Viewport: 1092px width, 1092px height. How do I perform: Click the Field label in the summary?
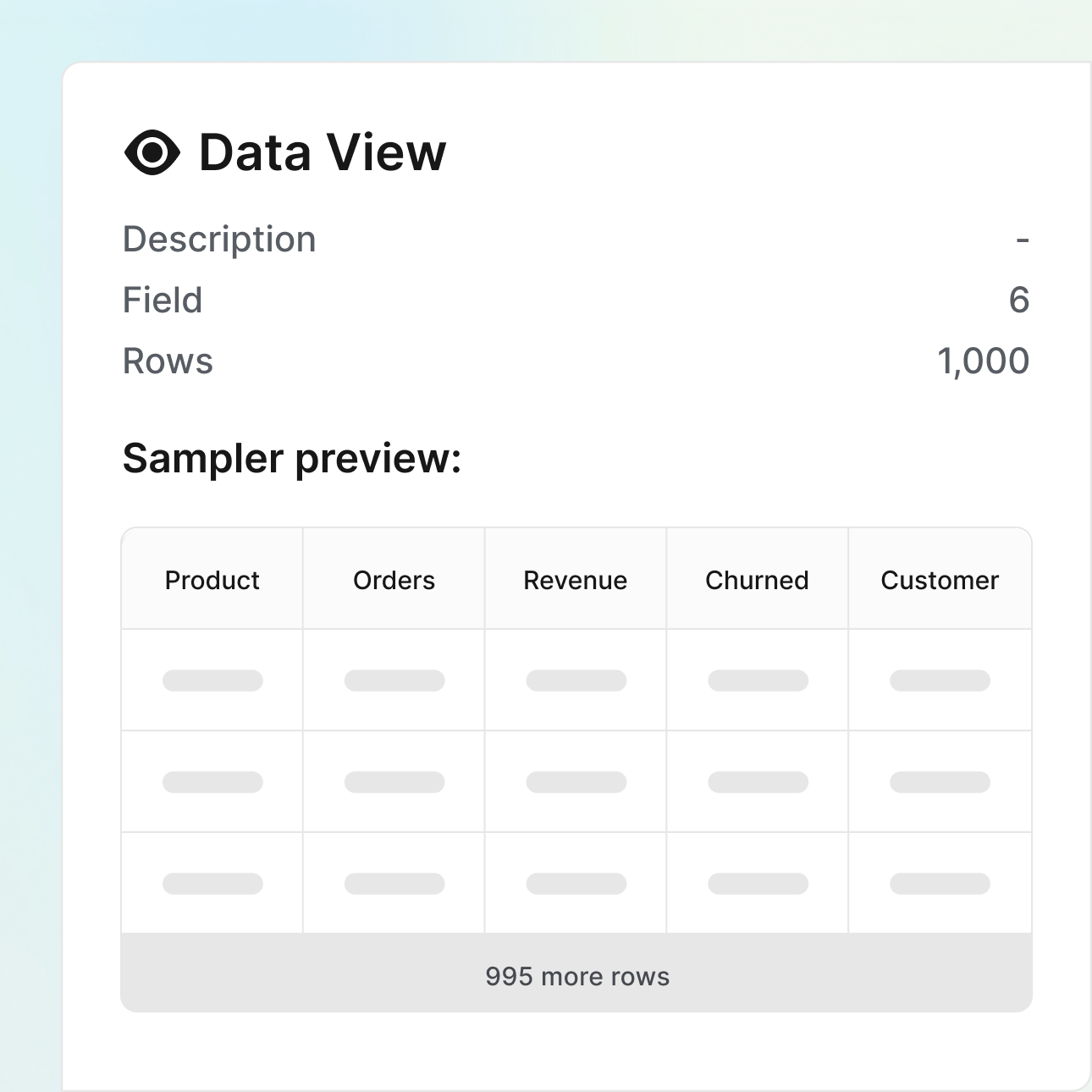[163, 299]
